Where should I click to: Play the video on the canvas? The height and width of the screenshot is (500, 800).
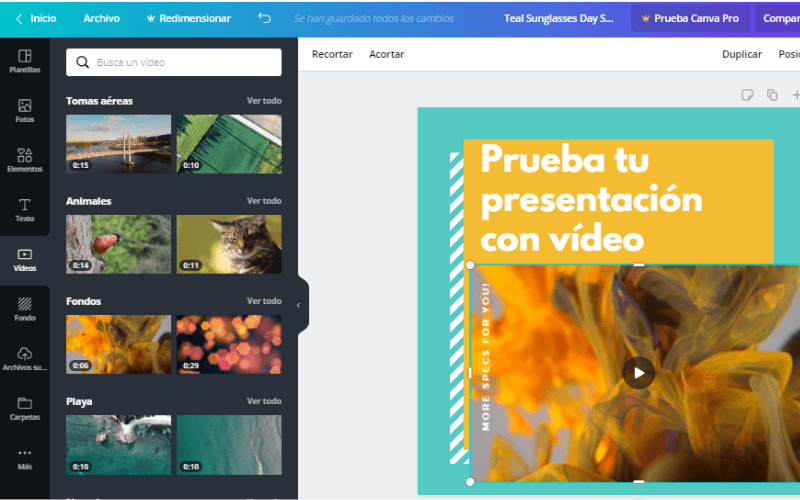[639, 373]
